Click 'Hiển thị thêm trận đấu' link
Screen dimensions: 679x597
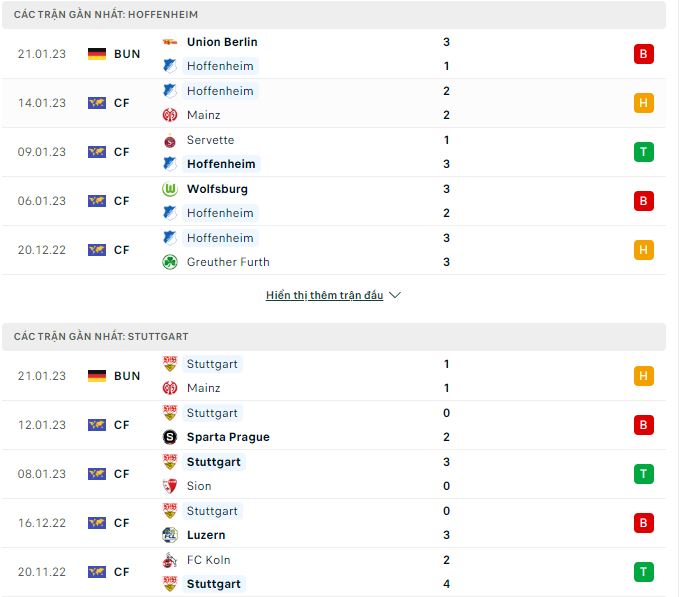[324, 296]
